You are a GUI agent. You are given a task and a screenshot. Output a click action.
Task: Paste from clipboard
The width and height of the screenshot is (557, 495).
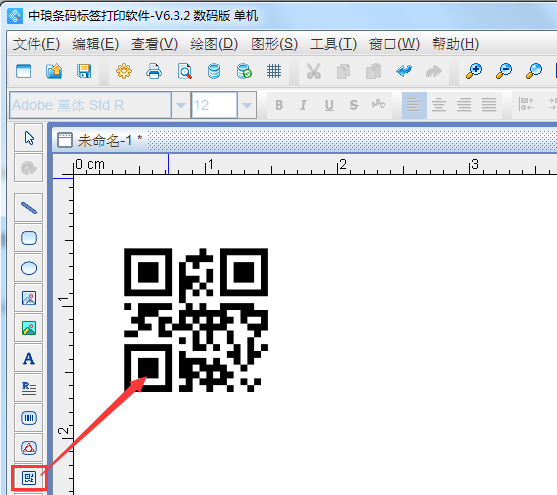coord(374,71)
